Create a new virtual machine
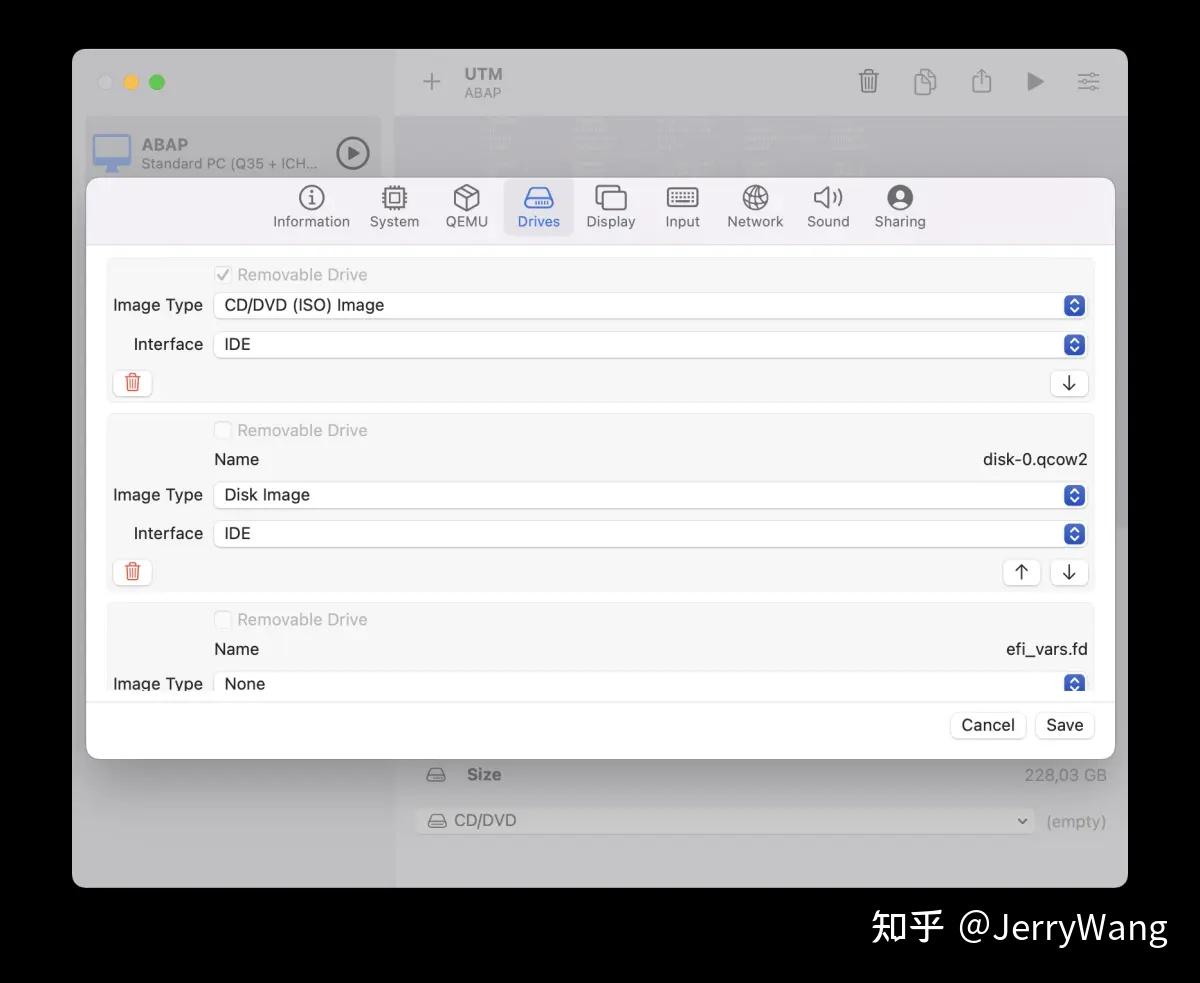Image resolution: width=1200 pixels, height=983 pixels. 431,81
